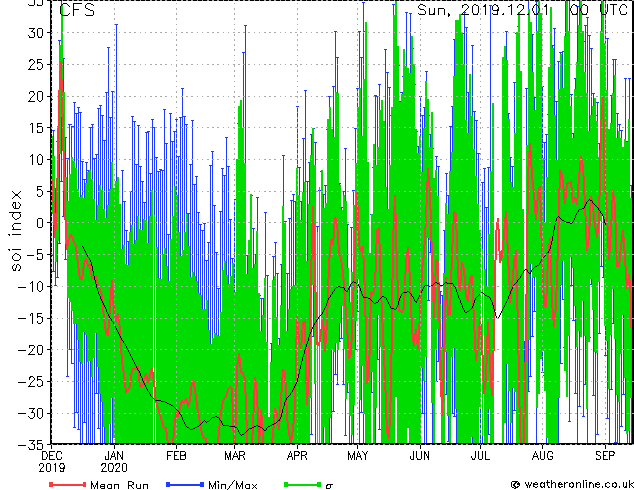Click the -10 y-axis tick label
Screen dimensions: 634x490
(32, 287)
